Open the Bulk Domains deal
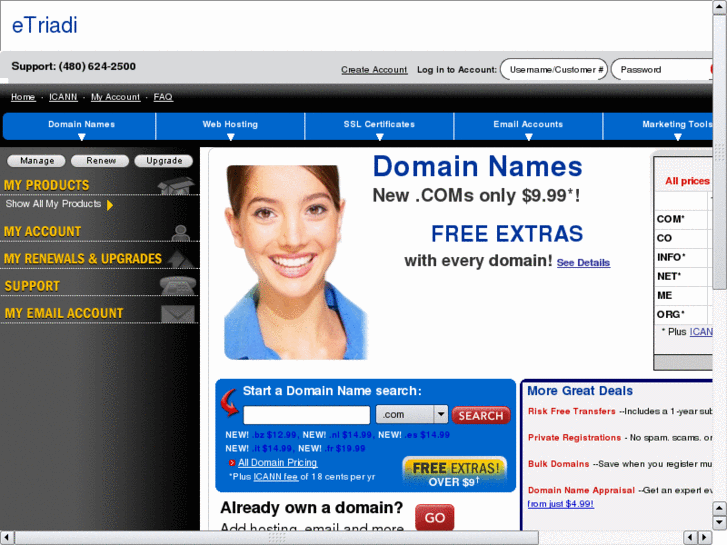727x545 pixels. [558, 464]
